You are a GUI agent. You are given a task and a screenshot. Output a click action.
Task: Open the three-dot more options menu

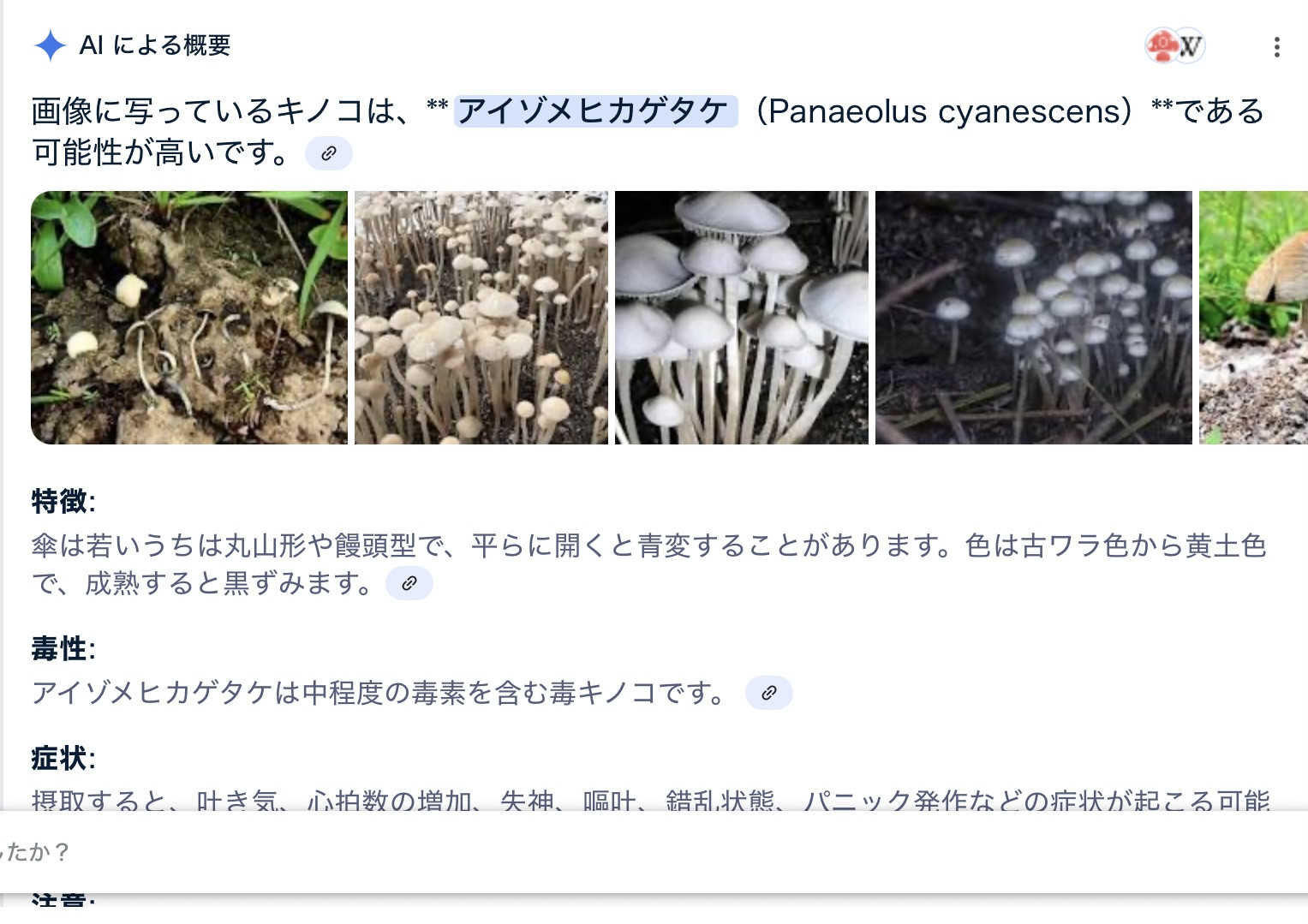click(1276, 47)
